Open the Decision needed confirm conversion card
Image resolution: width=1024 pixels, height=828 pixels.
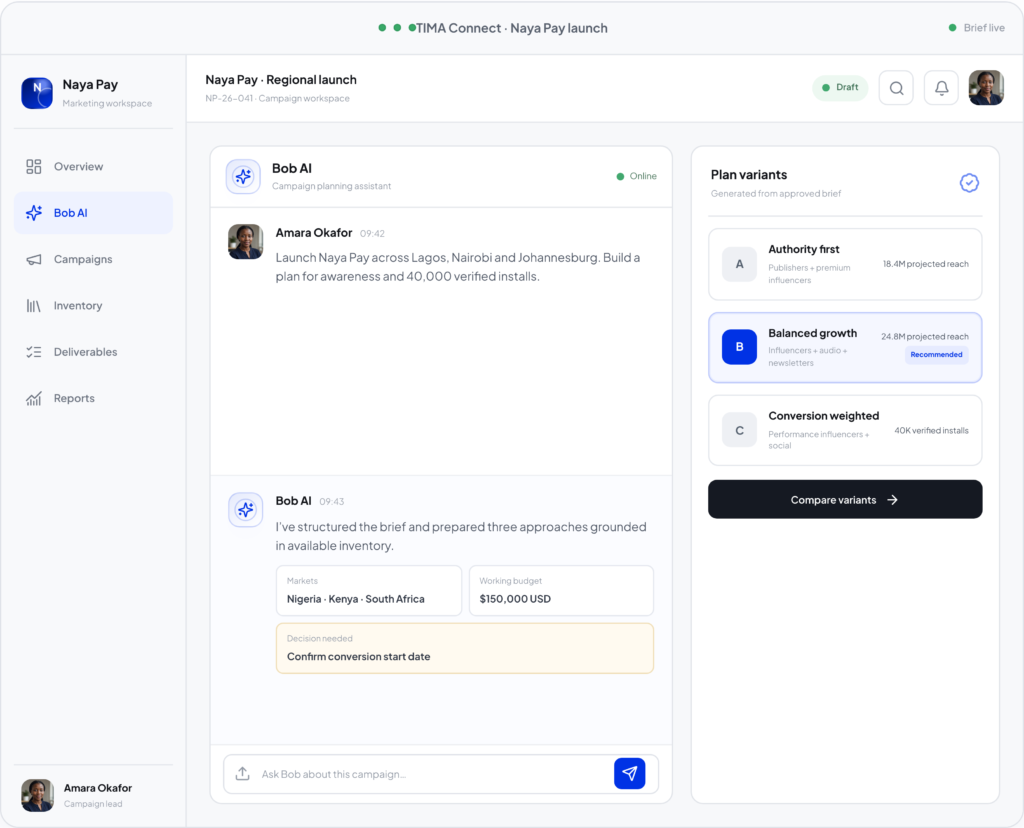coord(465,648)
